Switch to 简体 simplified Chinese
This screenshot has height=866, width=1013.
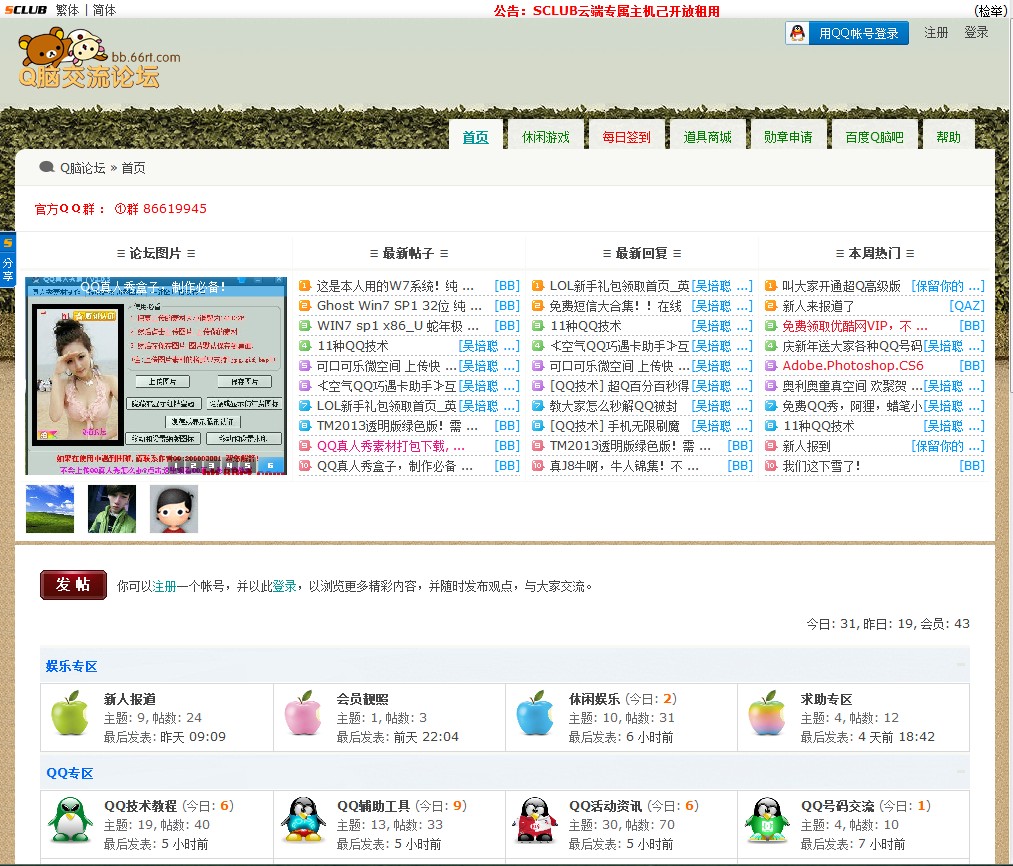click(104, 10)
